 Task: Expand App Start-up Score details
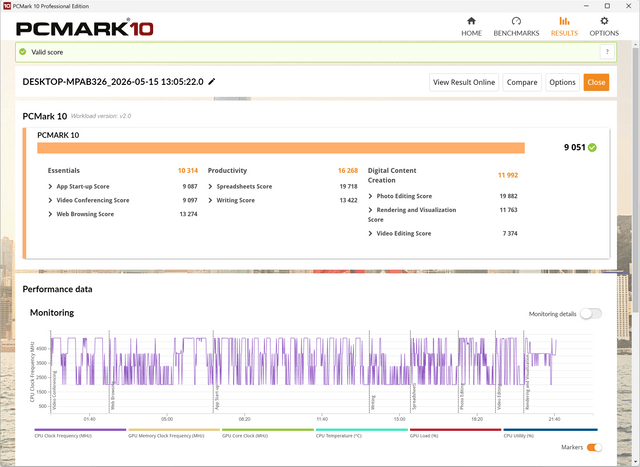50,187
